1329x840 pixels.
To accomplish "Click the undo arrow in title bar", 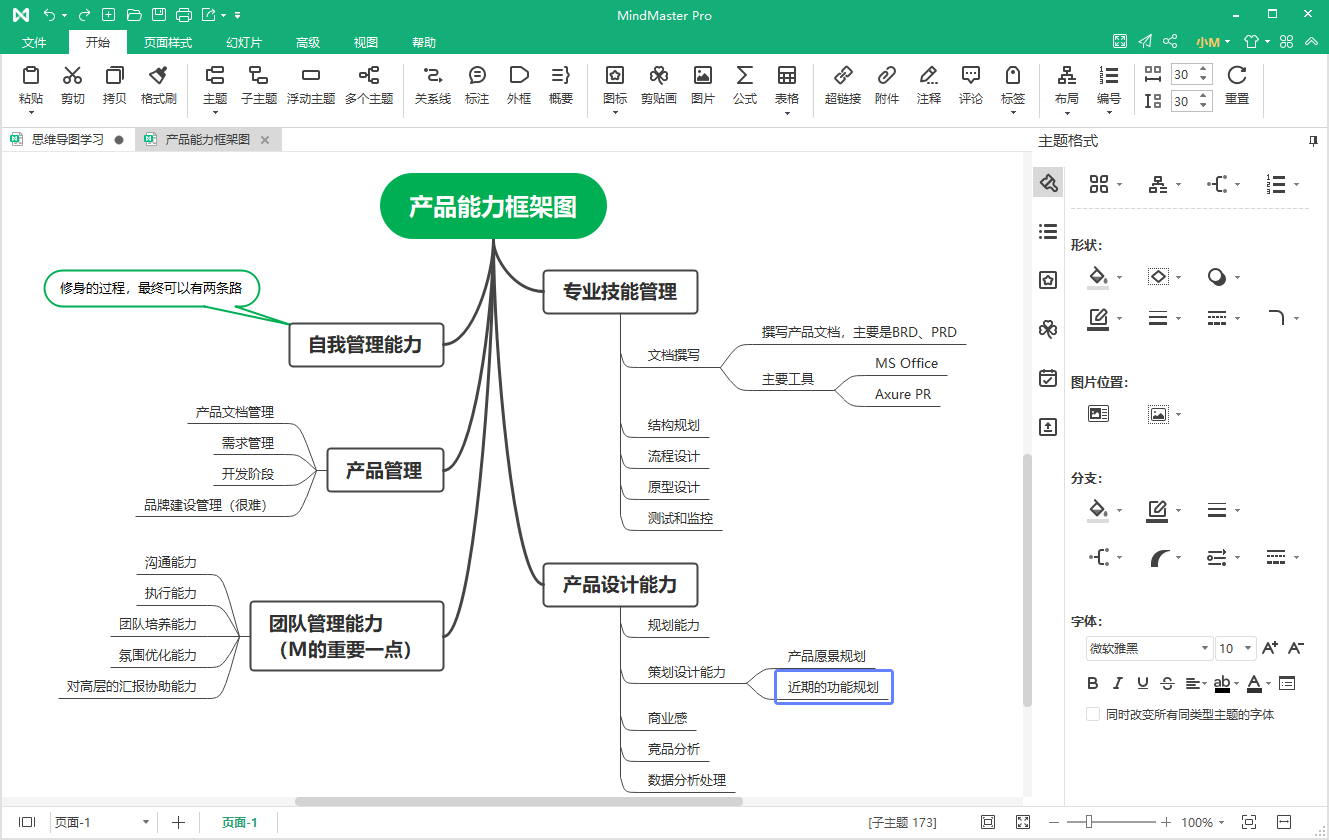I will tap(49, 15).
